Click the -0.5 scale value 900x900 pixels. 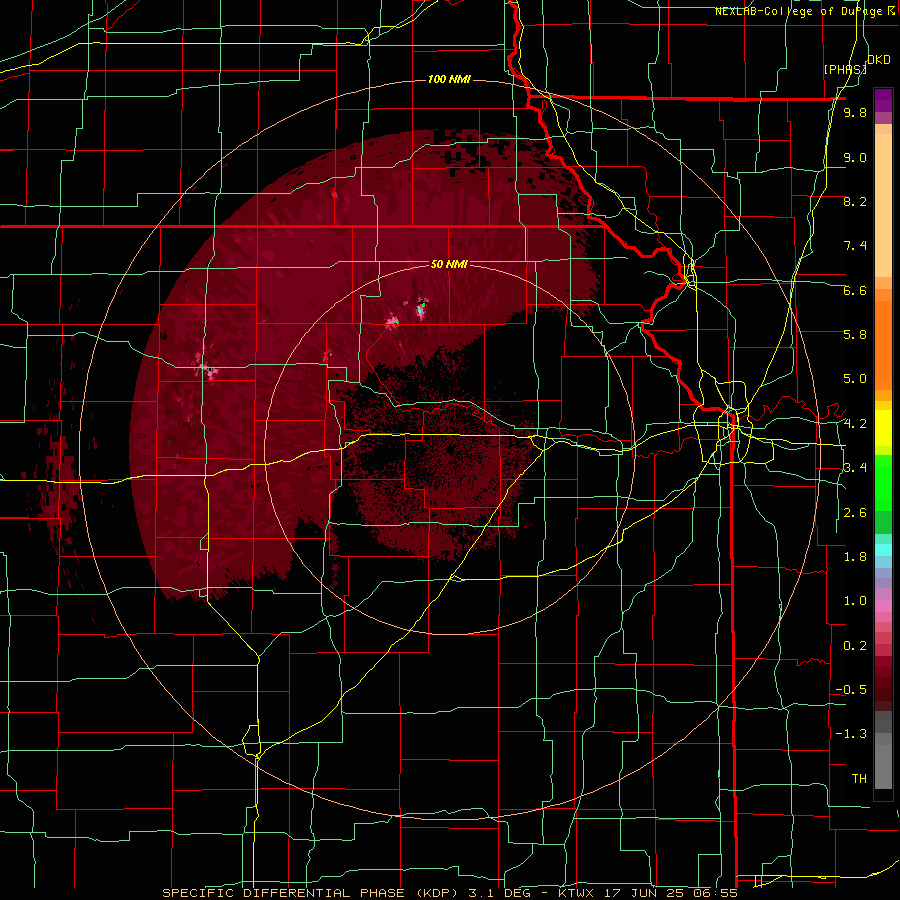(x=851, y=690)
